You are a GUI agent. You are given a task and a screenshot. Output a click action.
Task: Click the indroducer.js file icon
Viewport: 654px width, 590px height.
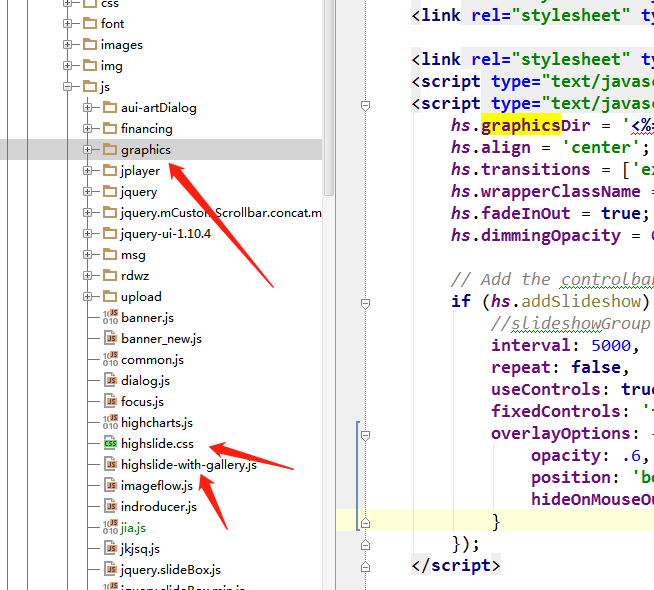[111, 506]
